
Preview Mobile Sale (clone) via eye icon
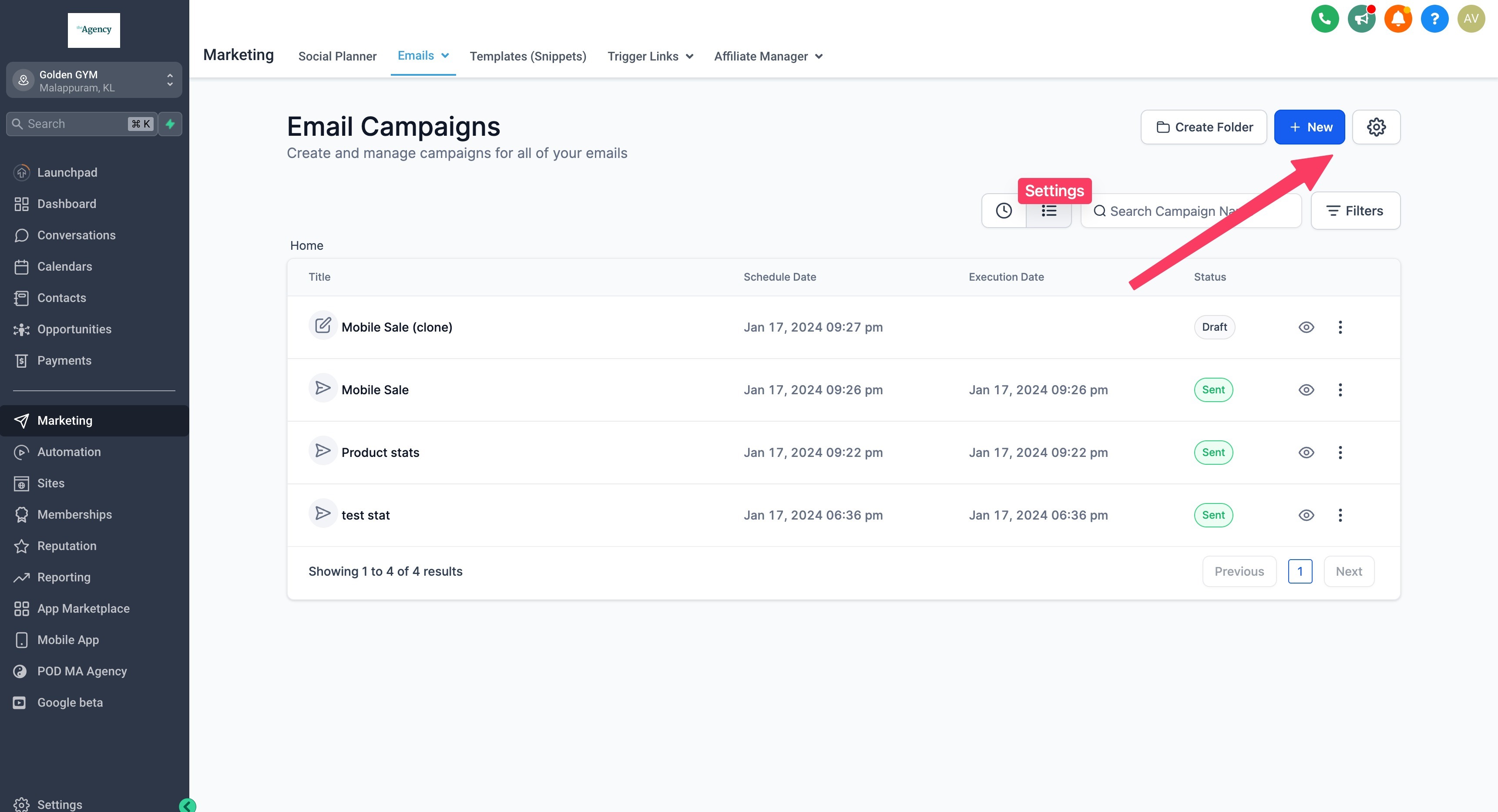click(1306, 327)
